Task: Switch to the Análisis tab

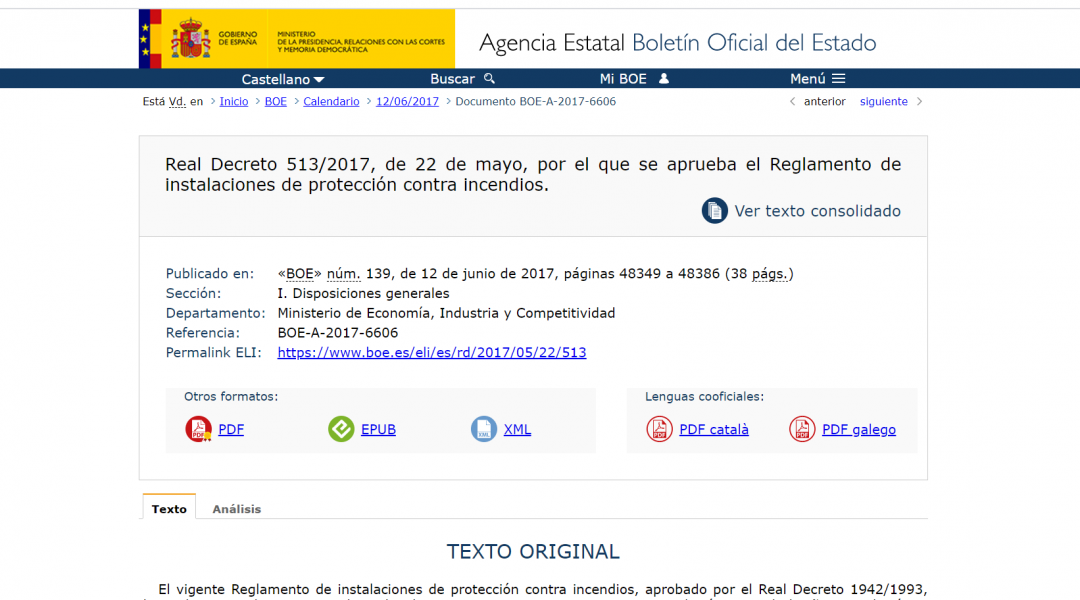Action: 236,509
